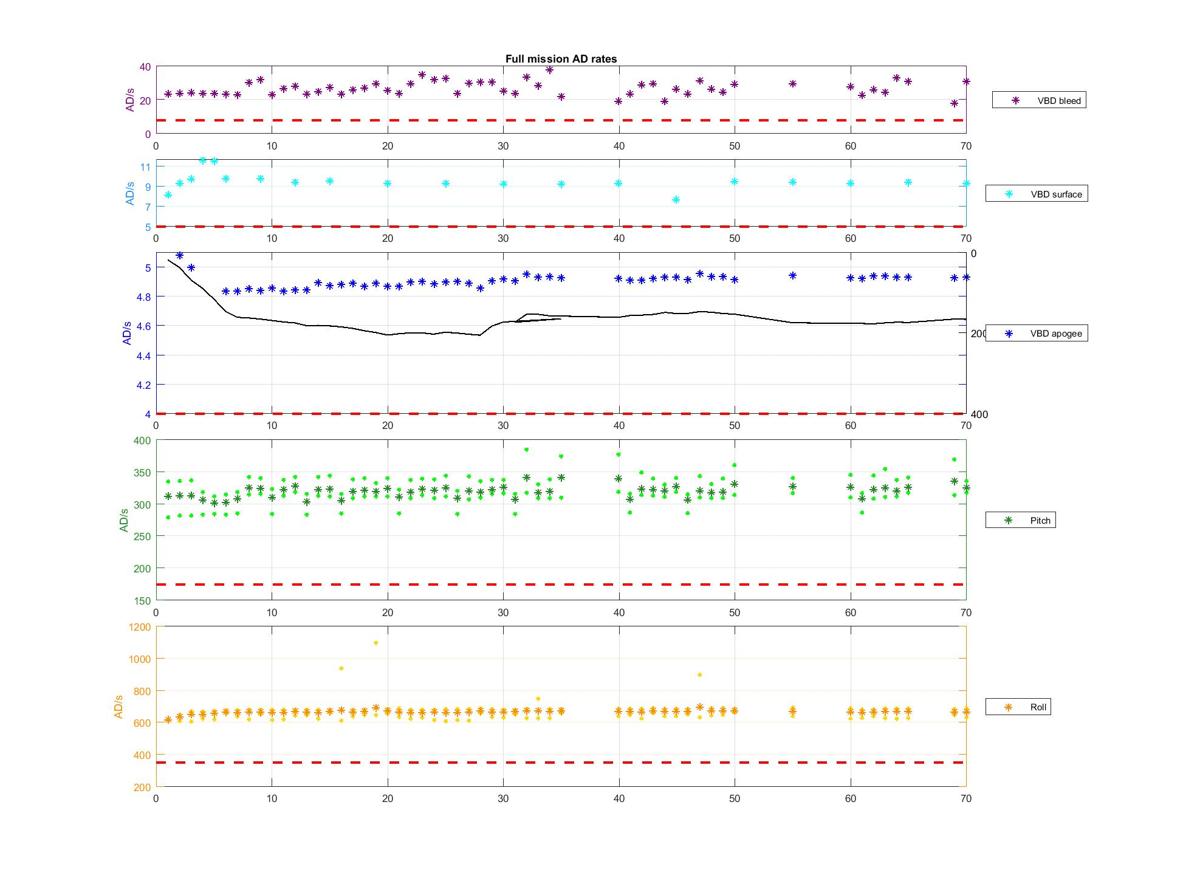Viewport: 1200px width, 885px height.
Task: Click the "Full mission AD rates" title
Action: point(561,59)
